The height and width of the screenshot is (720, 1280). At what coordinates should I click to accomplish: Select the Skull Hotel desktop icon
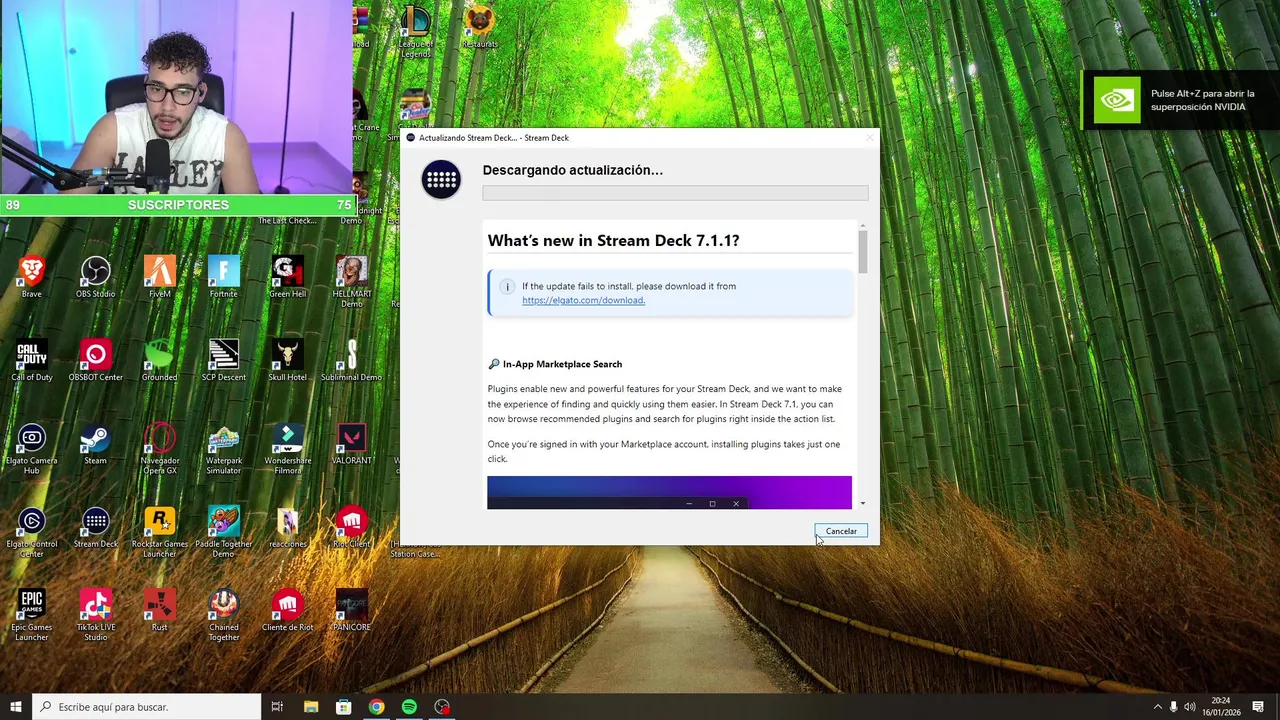pyautogui.click(x=288, y=360)
